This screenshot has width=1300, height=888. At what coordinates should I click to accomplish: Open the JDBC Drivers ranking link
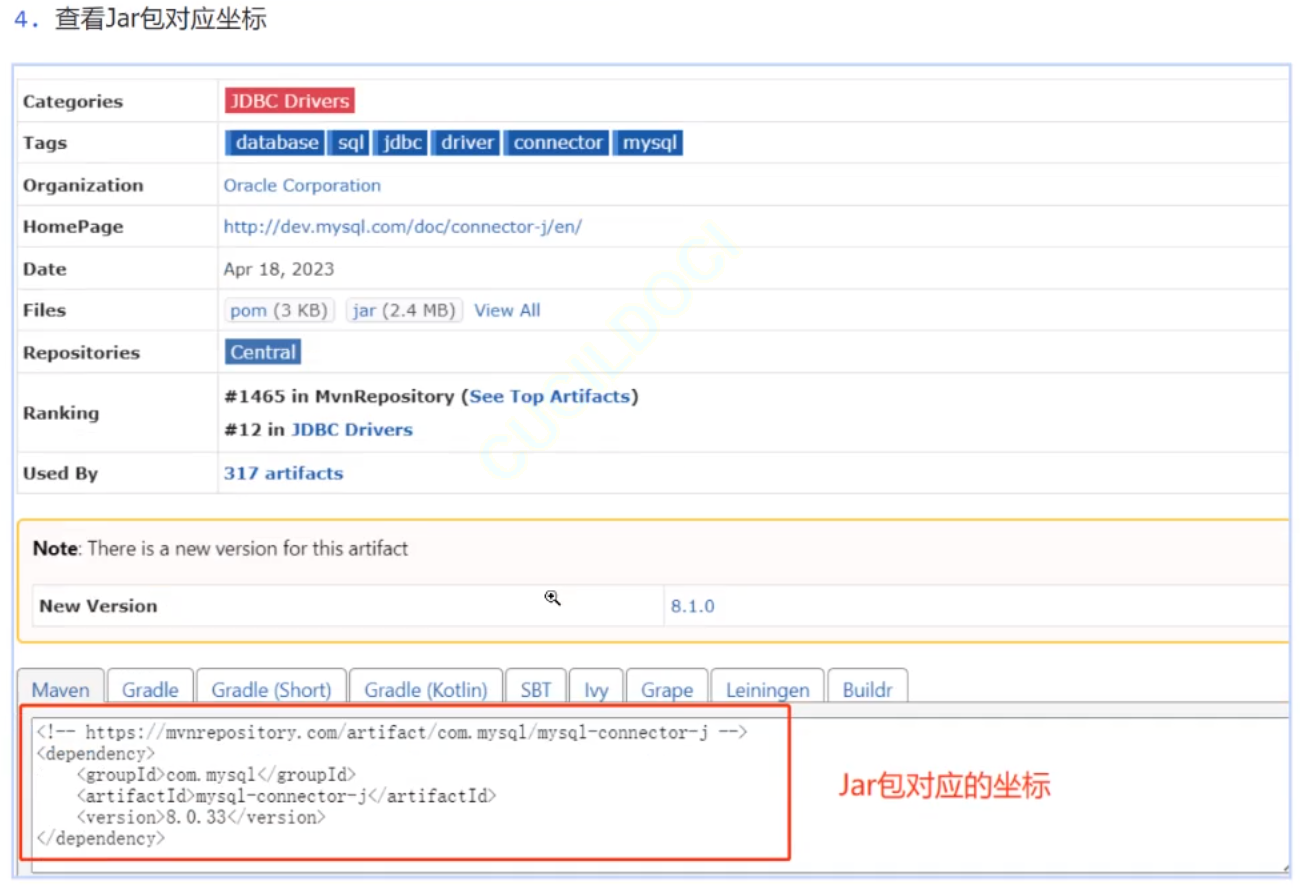tap(352, 430)
